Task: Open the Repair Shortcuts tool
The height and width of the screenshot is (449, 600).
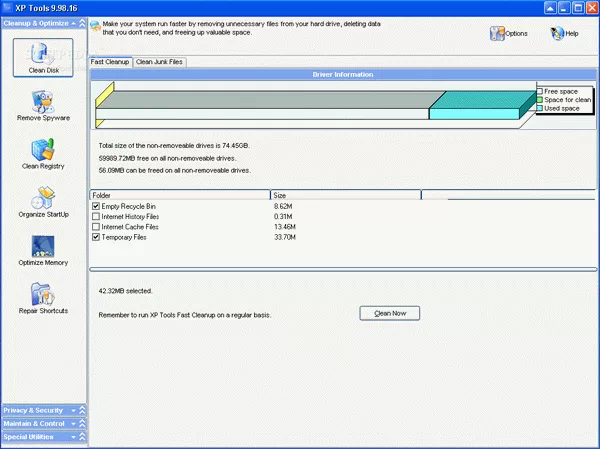Action: pos(43,299)
